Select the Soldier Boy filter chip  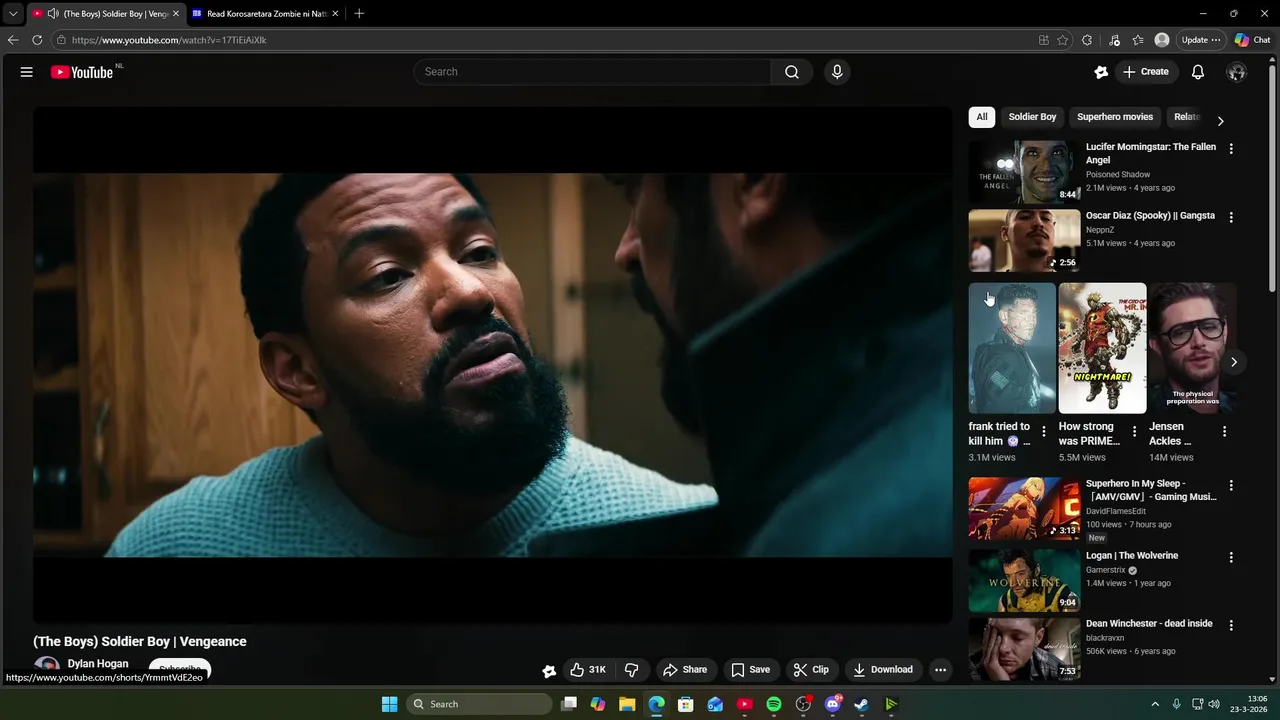click(1032, 117)
